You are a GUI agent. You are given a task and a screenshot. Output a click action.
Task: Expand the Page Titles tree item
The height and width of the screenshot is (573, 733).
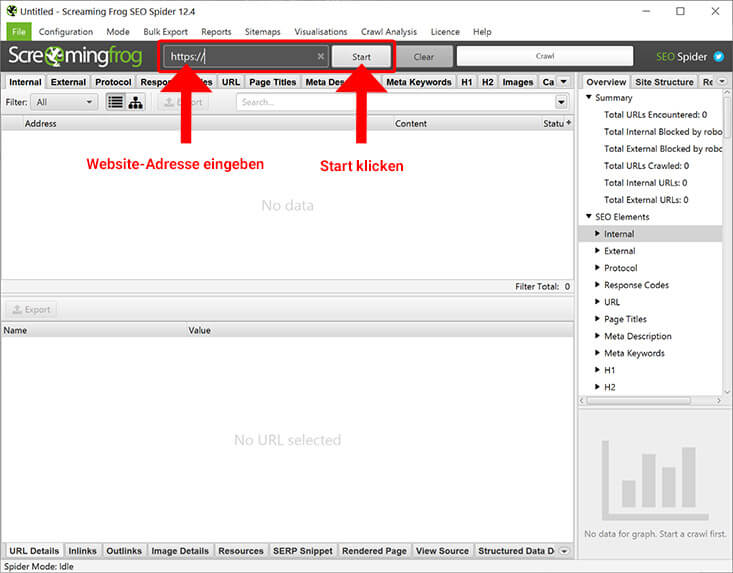(597, 319)
